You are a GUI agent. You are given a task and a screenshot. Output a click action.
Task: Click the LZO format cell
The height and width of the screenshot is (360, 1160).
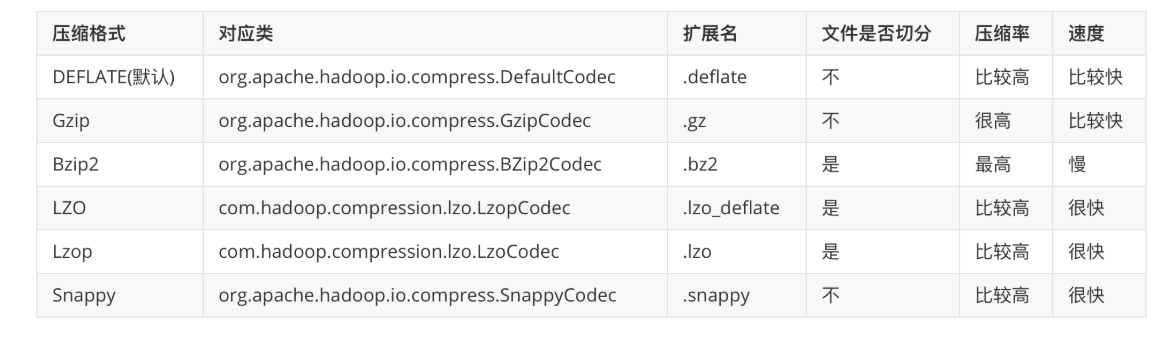(120, 208)
